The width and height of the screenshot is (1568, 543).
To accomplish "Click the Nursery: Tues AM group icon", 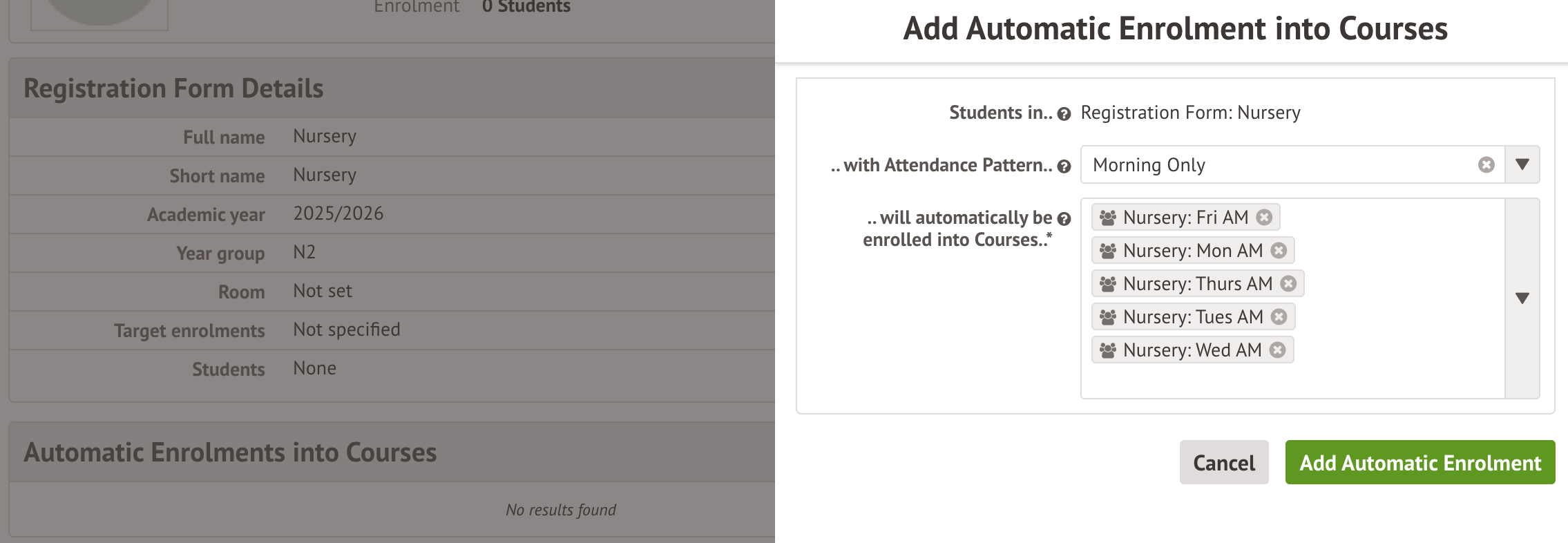I will 1108,317.
